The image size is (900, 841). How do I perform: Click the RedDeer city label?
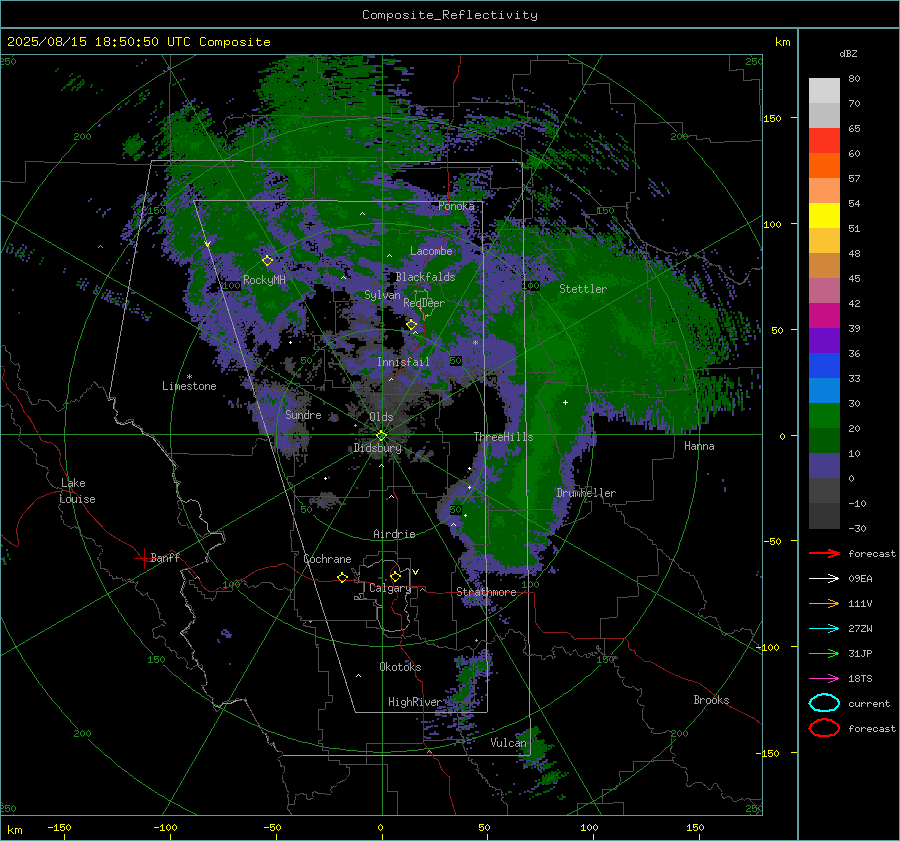(424, 303)
